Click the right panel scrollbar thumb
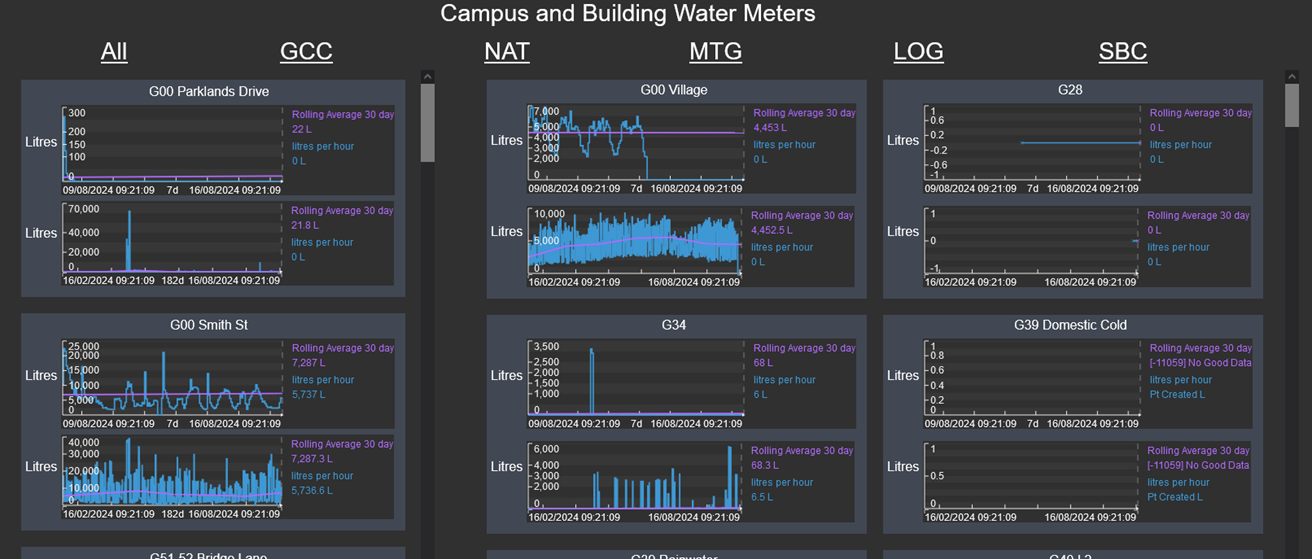This screenshot has width=1312, height=559. tap(1292, 105)
